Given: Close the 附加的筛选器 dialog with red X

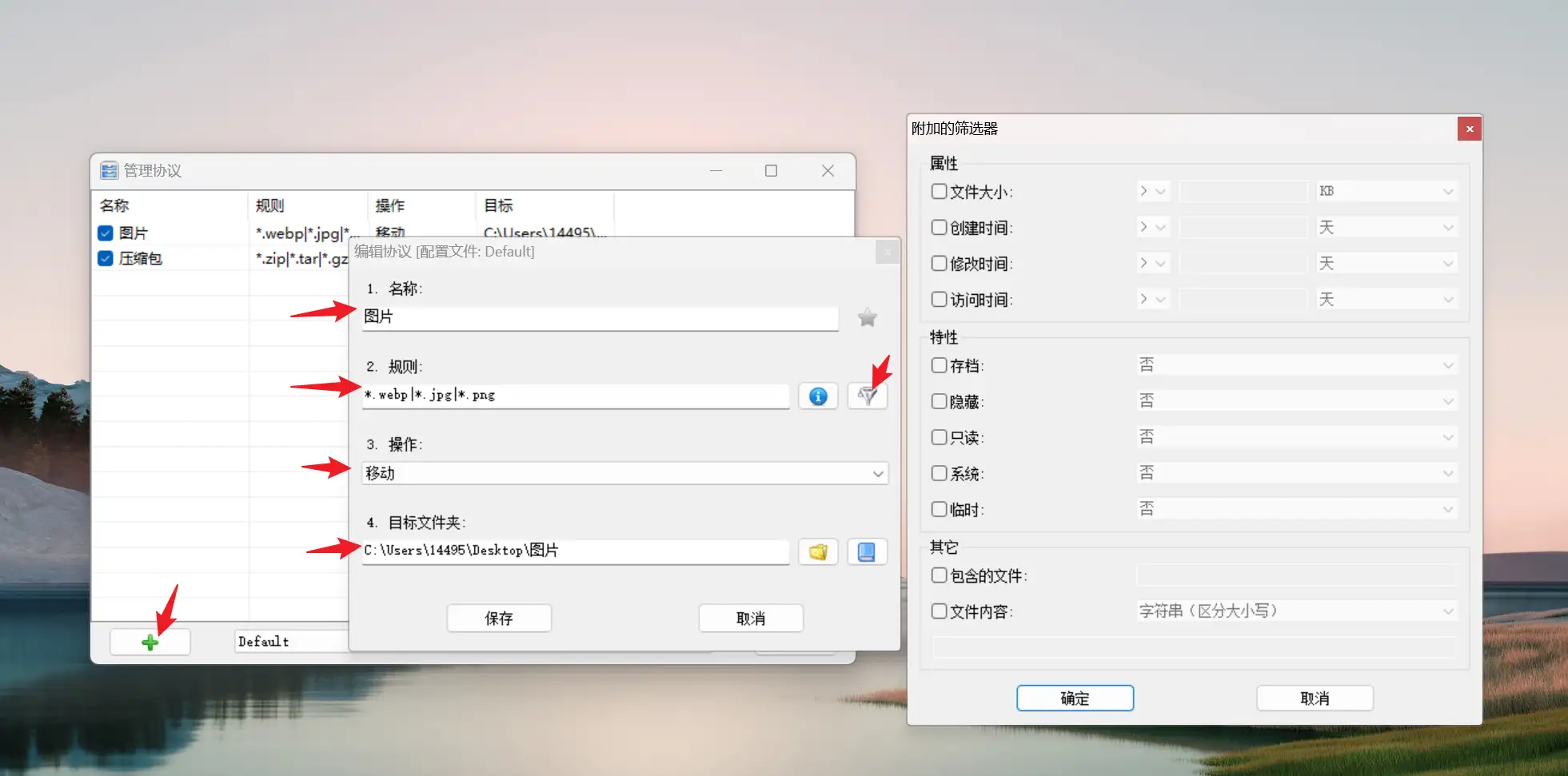Looking at the screenshot, I should coord(1469,129).
